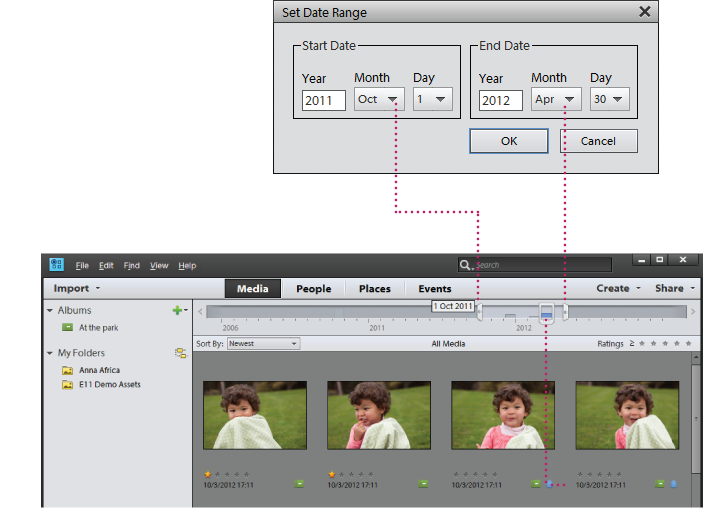
Task: Collapse the Albums section
Action: [51, 311]
